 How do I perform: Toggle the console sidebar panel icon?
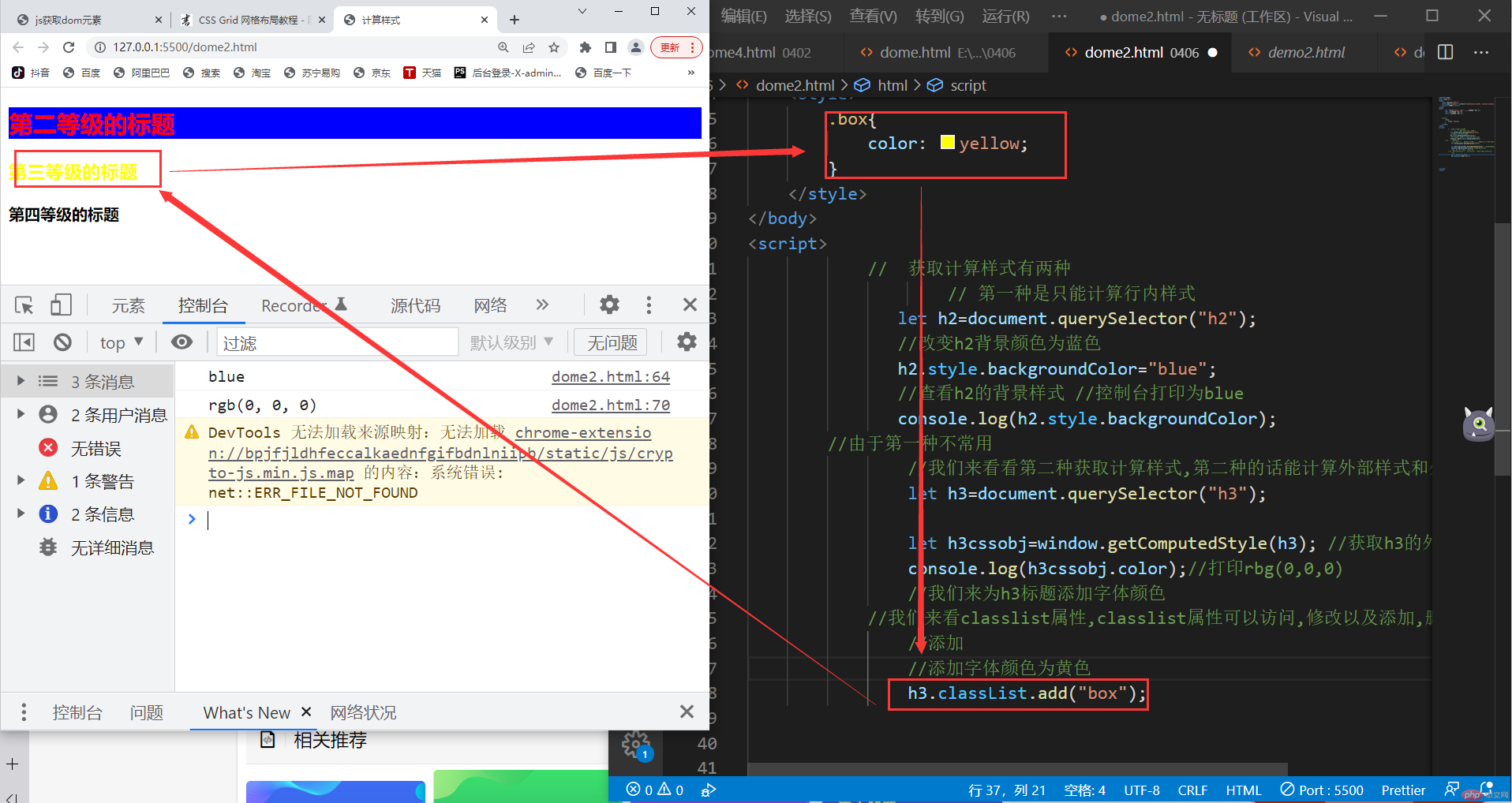pyautogui.click(x=24, y=342)
